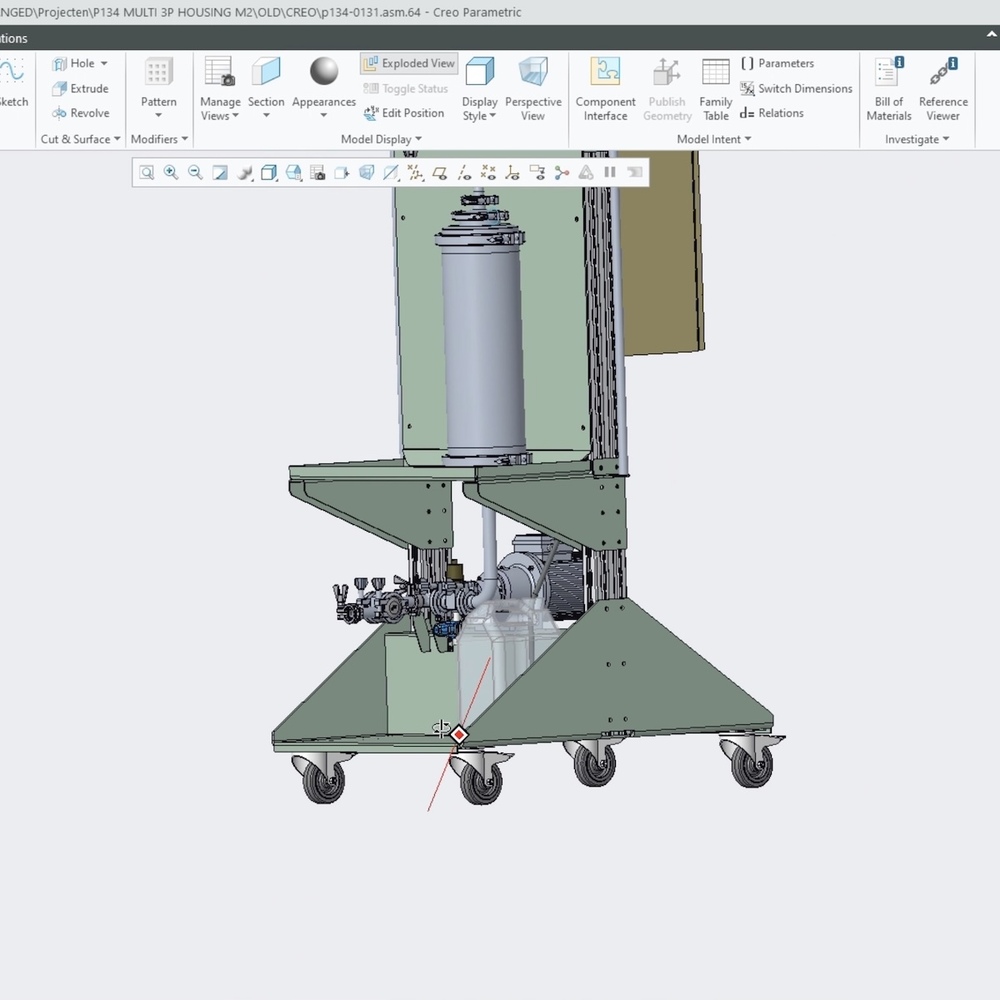Expand the Pattern dropdown
The image size is (1000, 1000).
[158, 113]
